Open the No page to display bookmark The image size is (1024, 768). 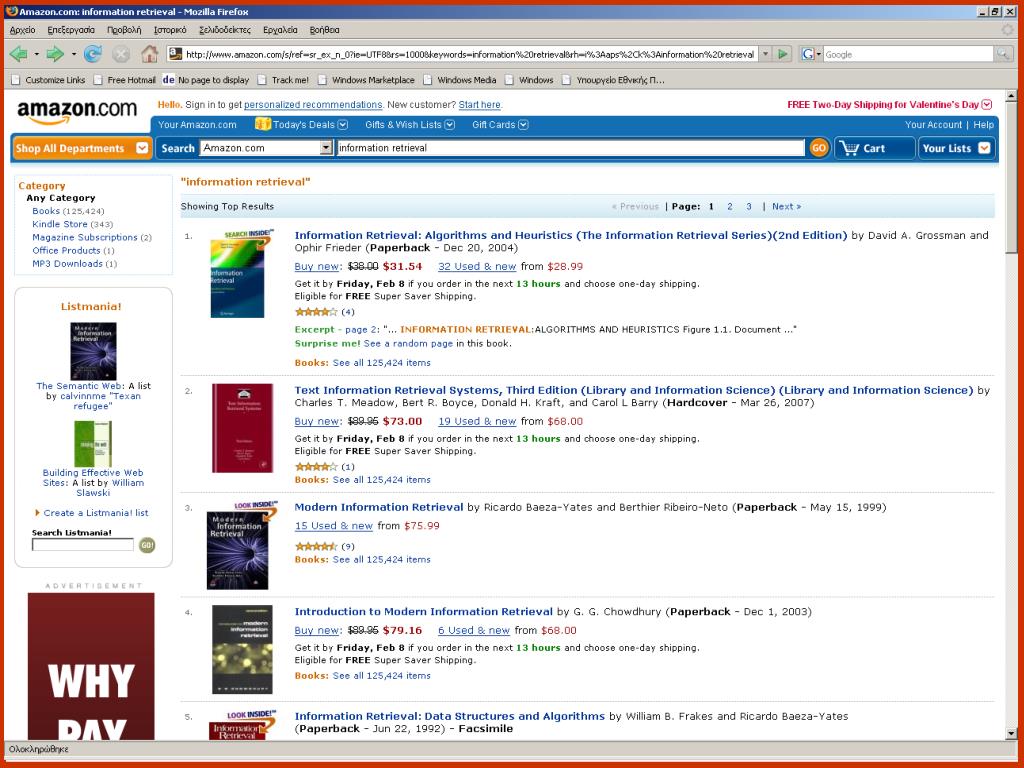pos(206,80)
